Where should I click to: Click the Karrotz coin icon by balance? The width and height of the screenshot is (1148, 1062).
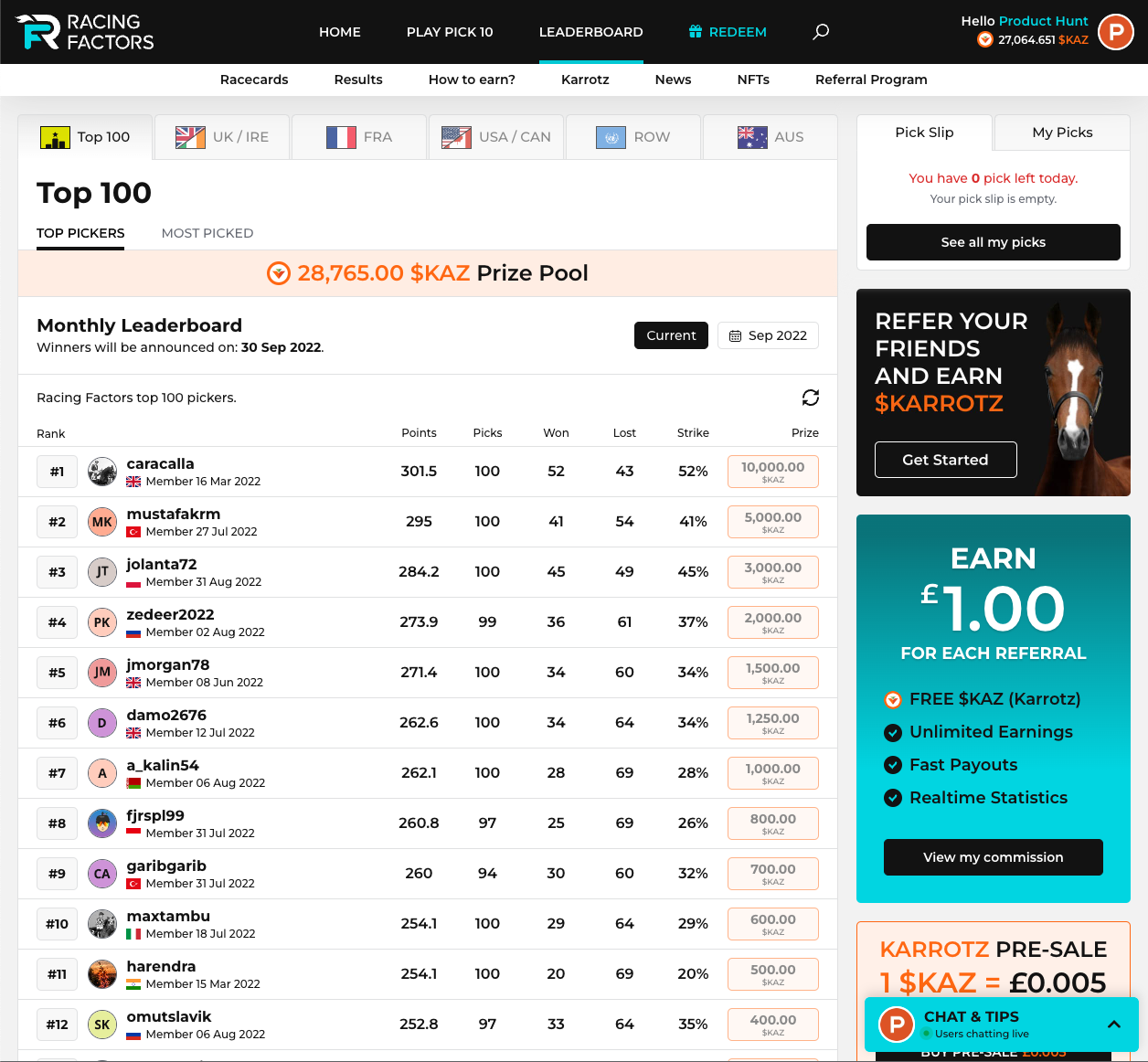(984, 39)
